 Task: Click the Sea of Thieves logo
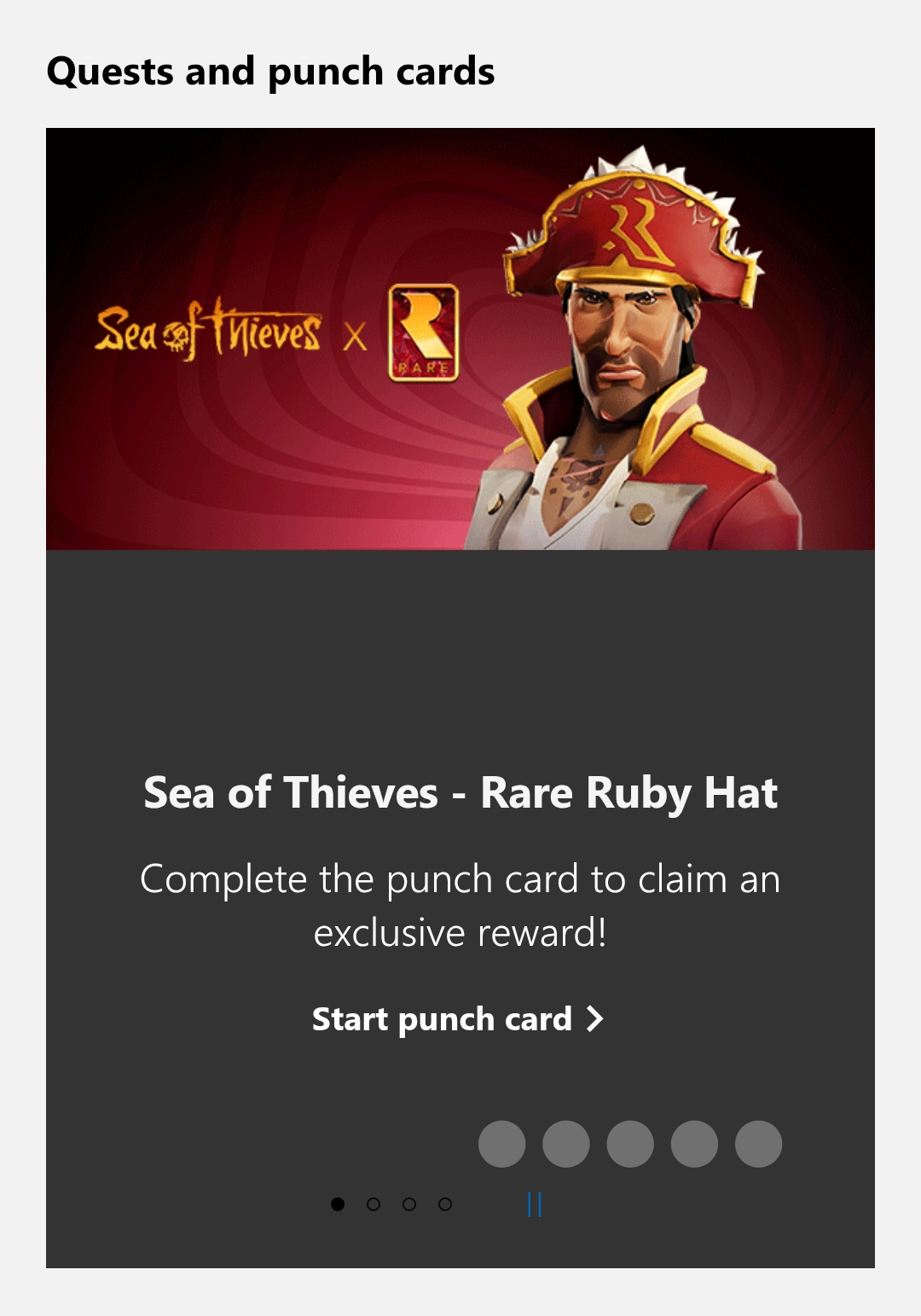tap(208, 330)
